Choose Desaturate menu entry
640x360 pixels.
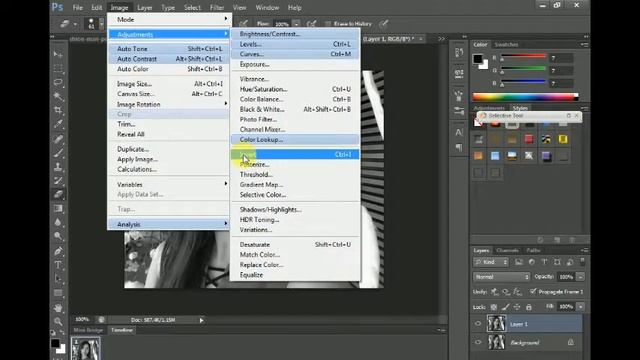(295, 244)
